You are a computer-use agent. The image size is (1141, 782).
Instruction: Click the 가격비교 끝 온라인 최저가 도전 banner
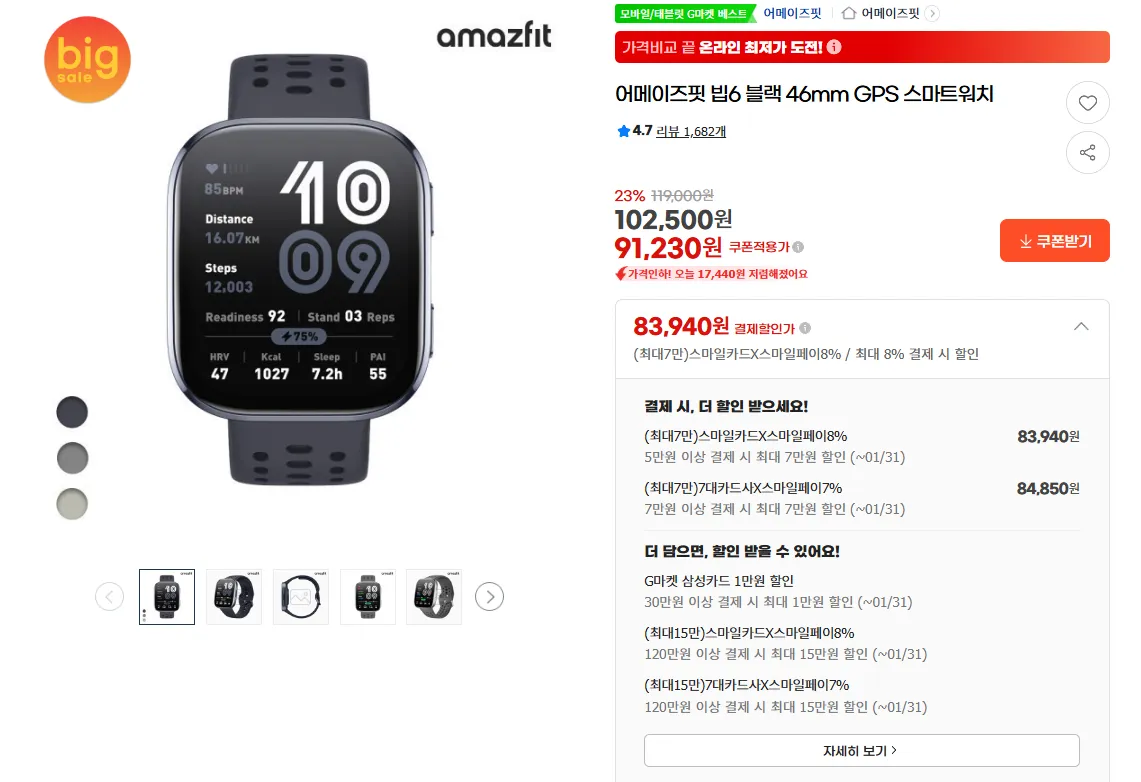coord(862,47)
